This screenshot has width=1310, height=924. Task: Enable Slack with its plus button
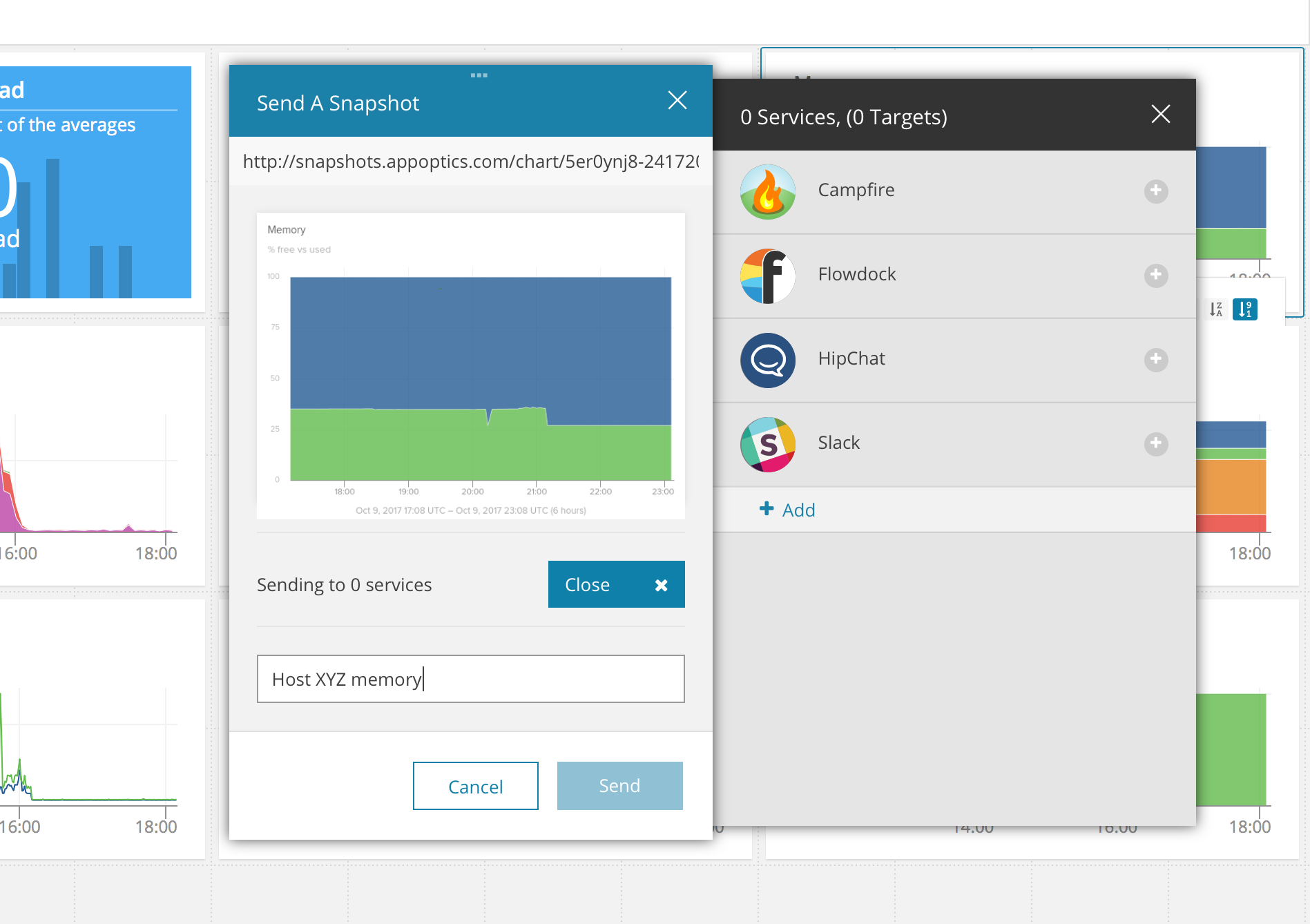(x=1155, y=444)
